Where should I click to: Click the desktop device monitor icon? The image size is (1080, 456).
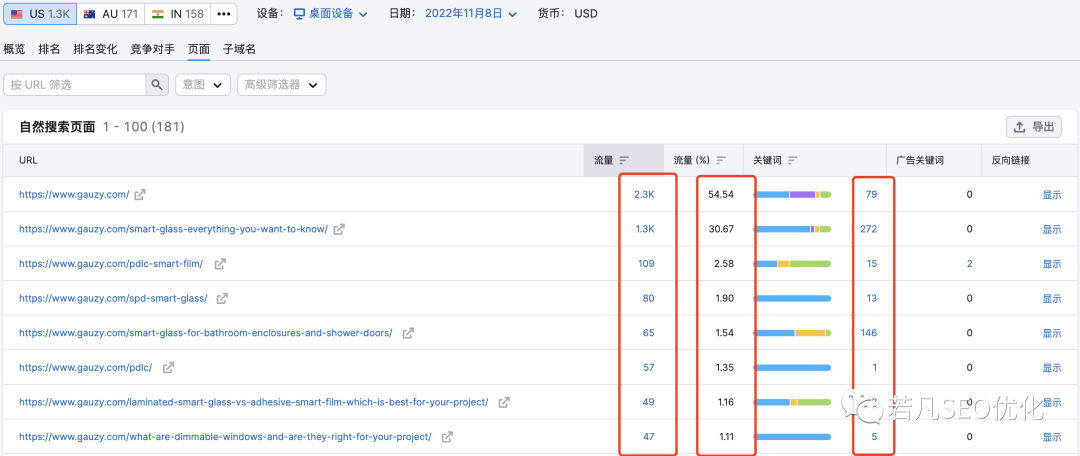point(299,14)
